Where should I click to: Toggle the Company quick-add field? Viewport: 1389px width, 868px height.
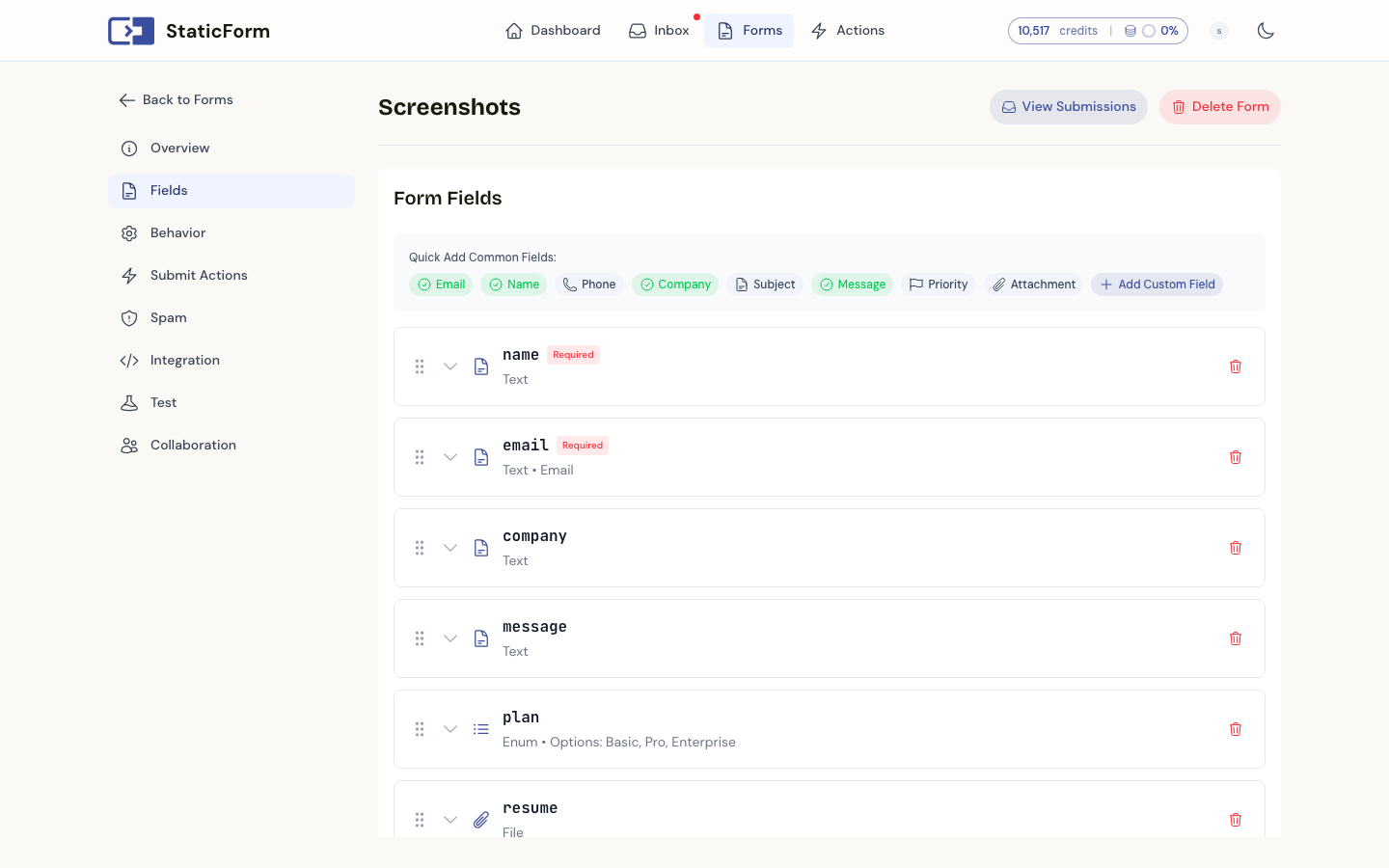point(675,285)
